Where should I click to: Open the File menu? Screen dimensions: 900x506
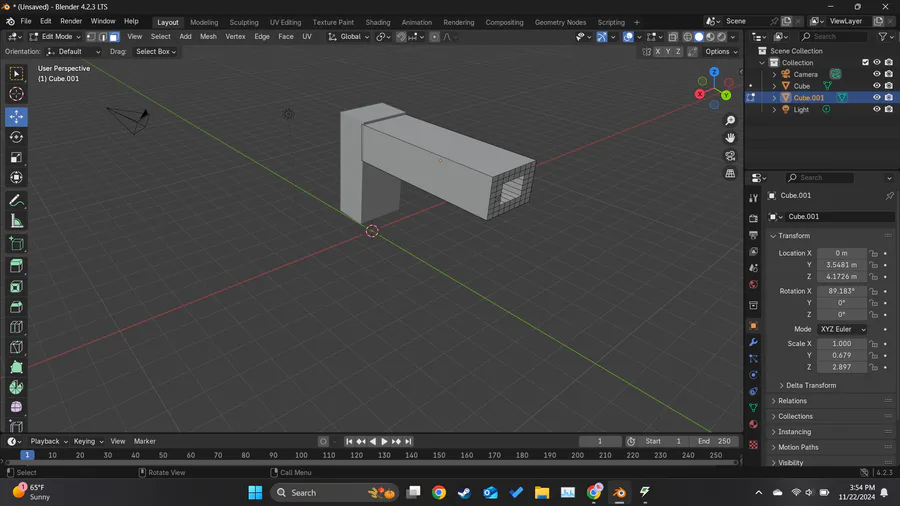click(x=26, y=21)
